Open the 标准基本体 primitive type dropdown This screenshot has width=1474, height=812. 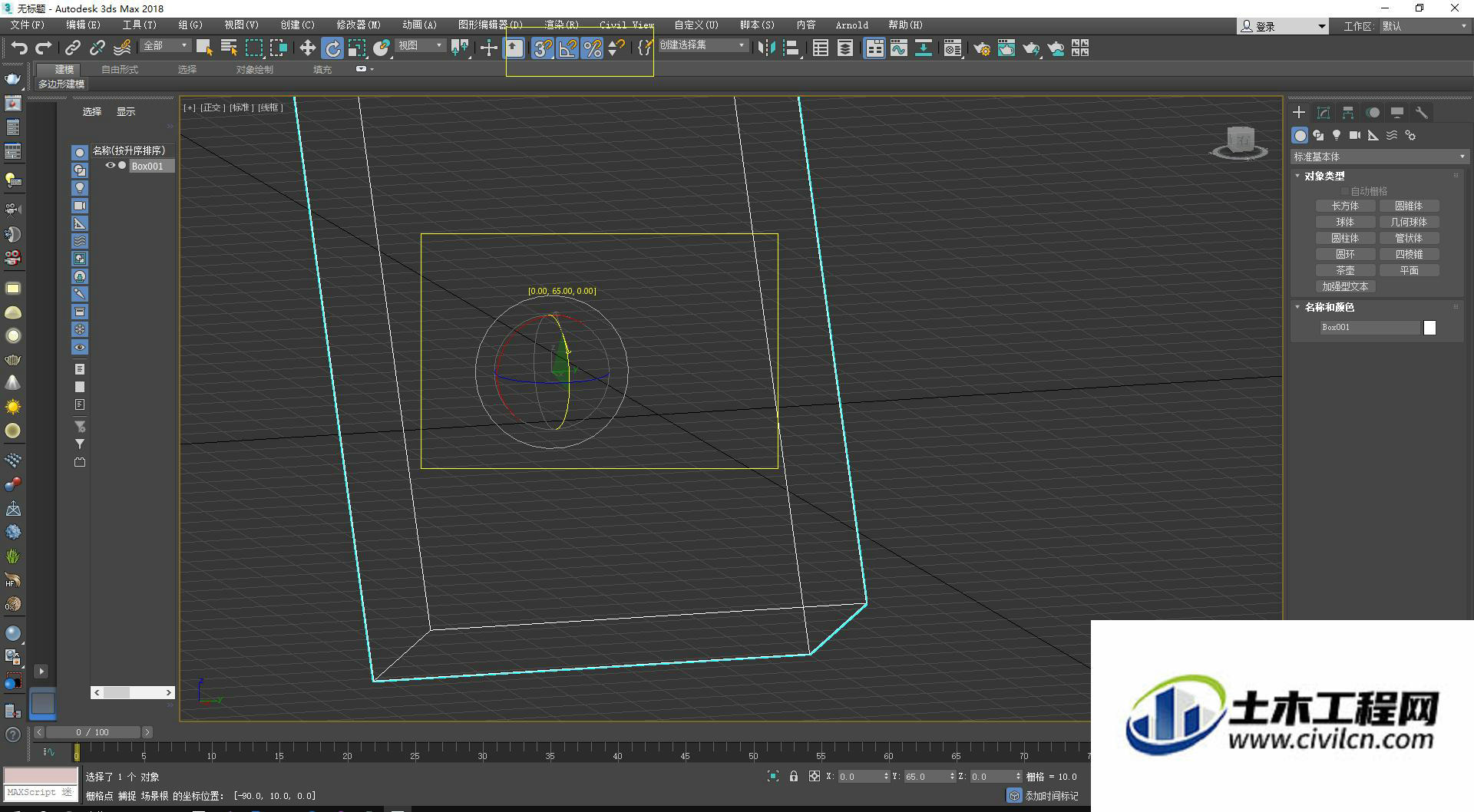click(x=1380, y=157)
